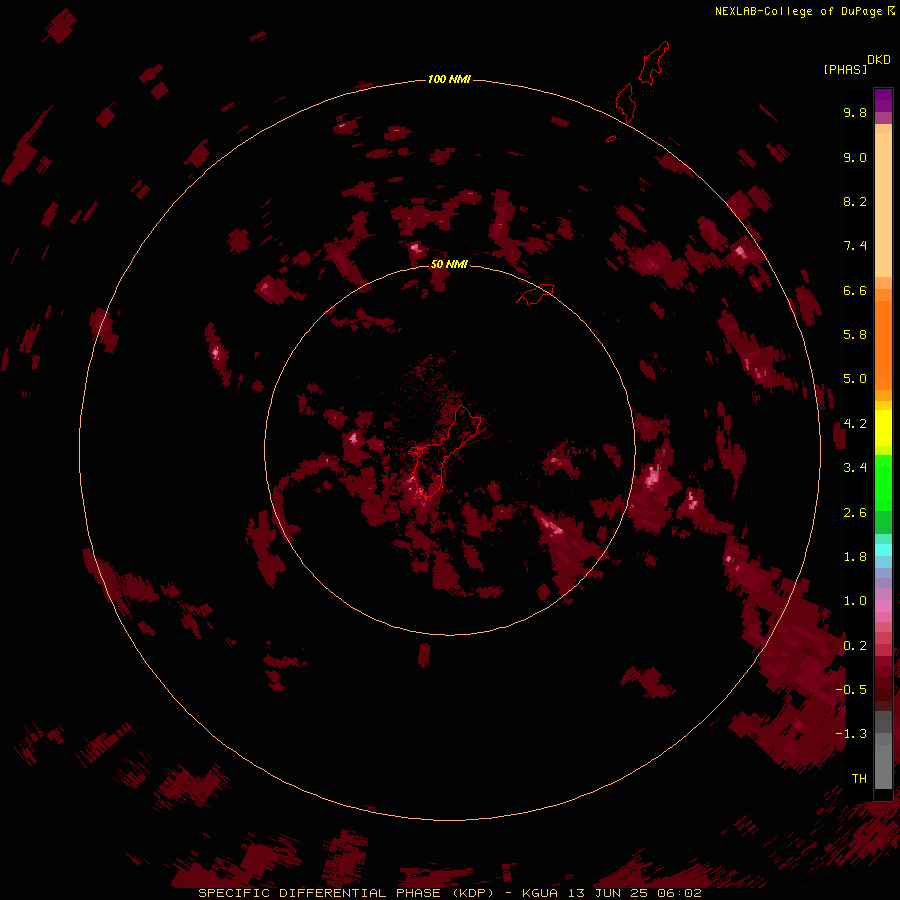Viewport: 900px width, 900px height.
Task: Click the "DKD" product code label
Action: tap(879, 60)
